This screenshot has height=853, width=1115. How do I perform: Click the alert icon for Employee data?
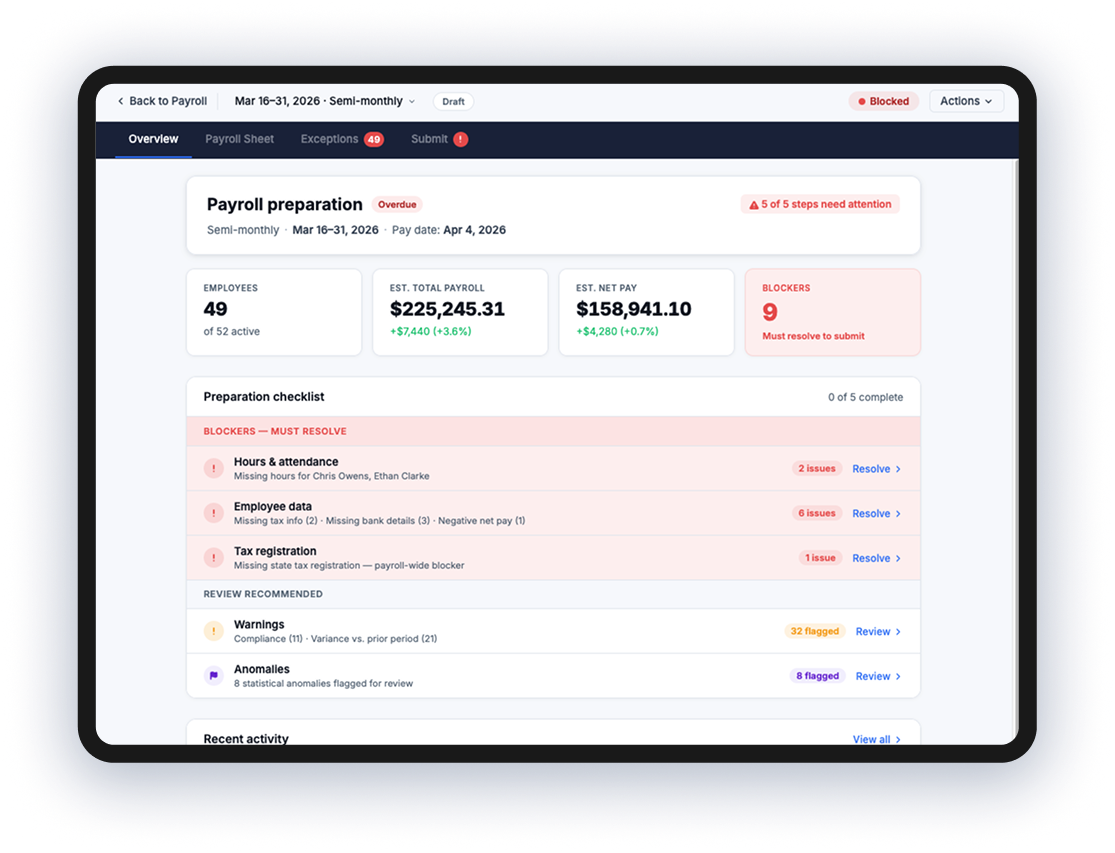click(x=213, y=513)
